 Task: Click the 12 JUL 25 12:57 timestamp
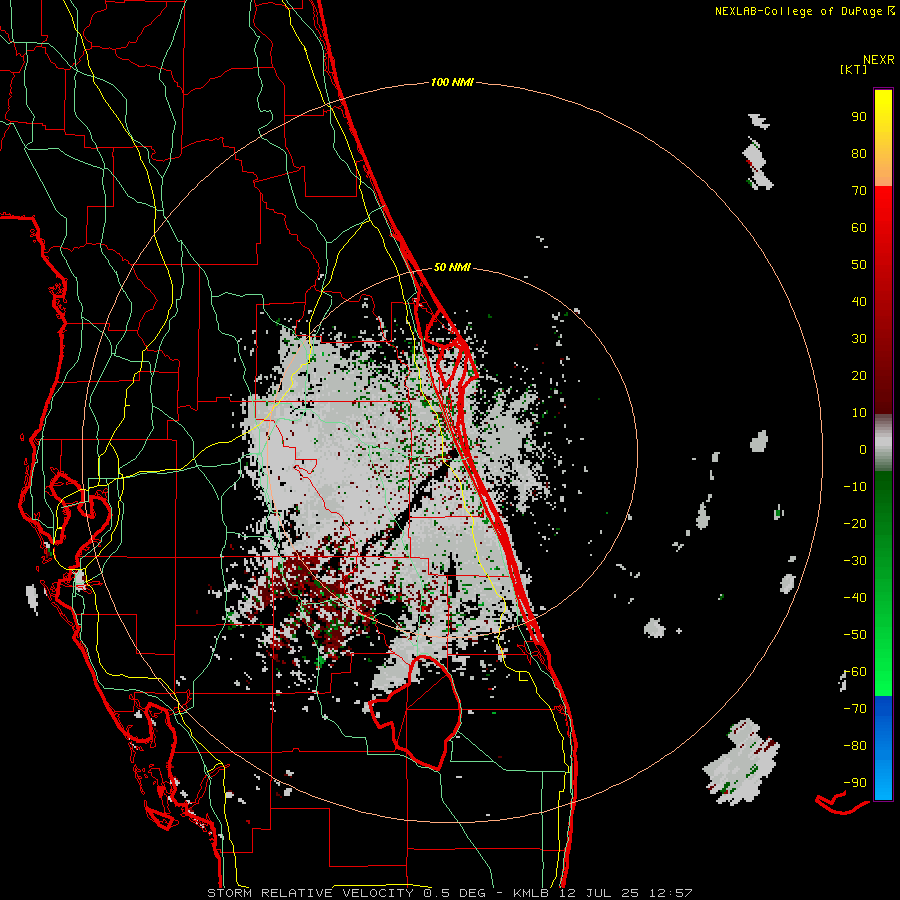(625, 893)
